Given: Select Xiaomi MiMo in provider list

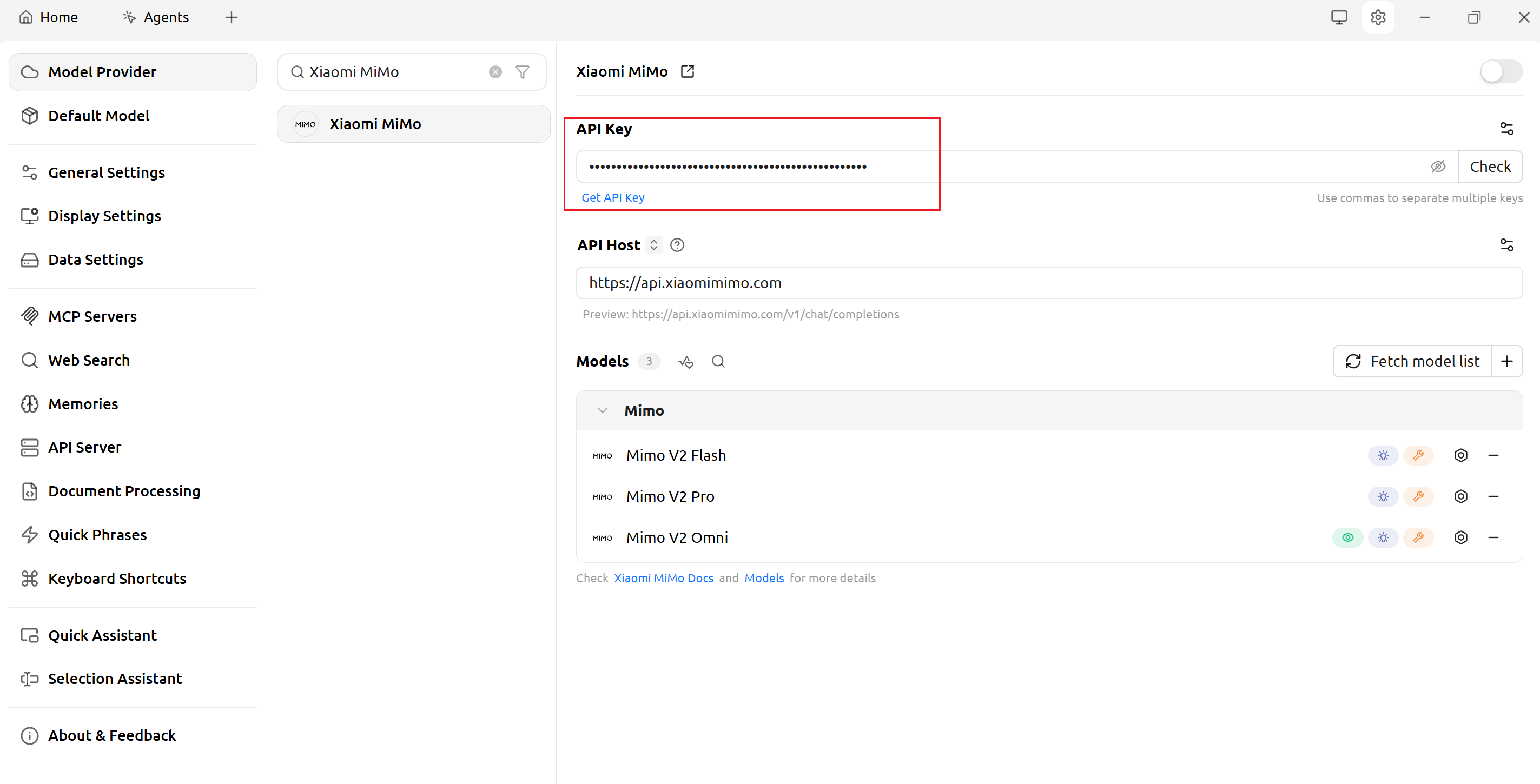Looking at the screenshot, I should pyautogui.click(x=414, y=124).
